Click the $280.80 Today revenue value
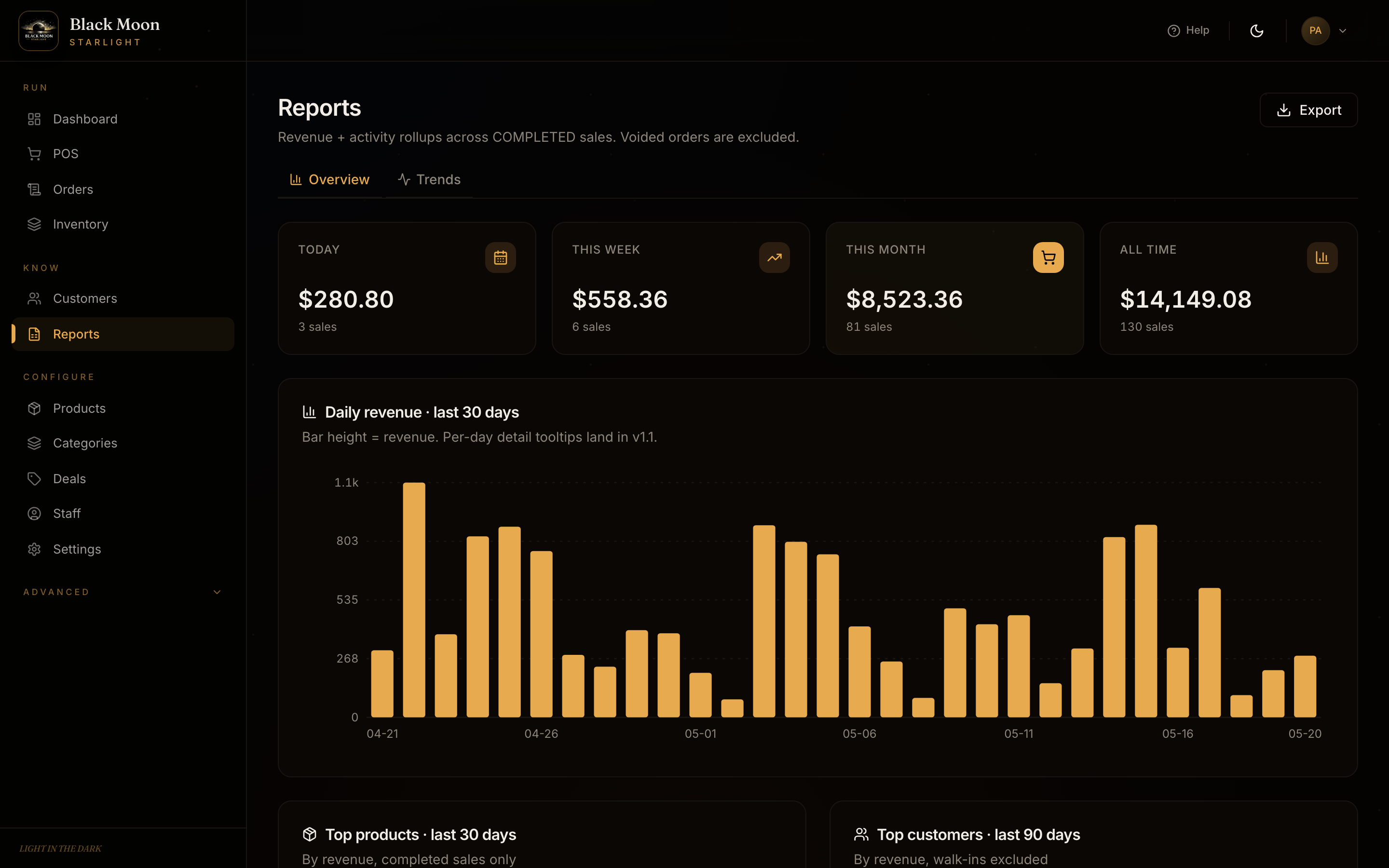1389x868 pixels. tap(346, 299)
